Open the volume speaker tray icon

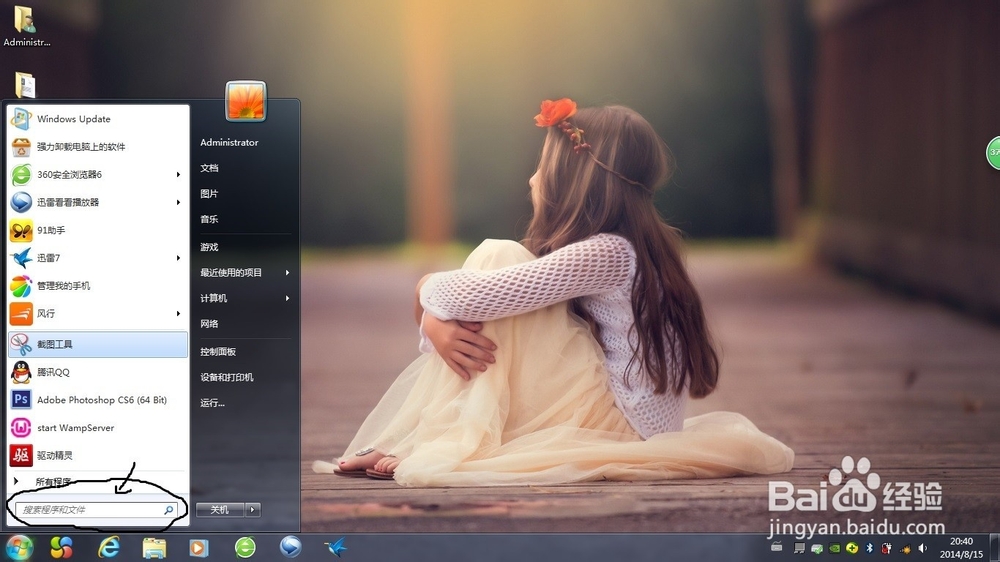tap(923, 548)
